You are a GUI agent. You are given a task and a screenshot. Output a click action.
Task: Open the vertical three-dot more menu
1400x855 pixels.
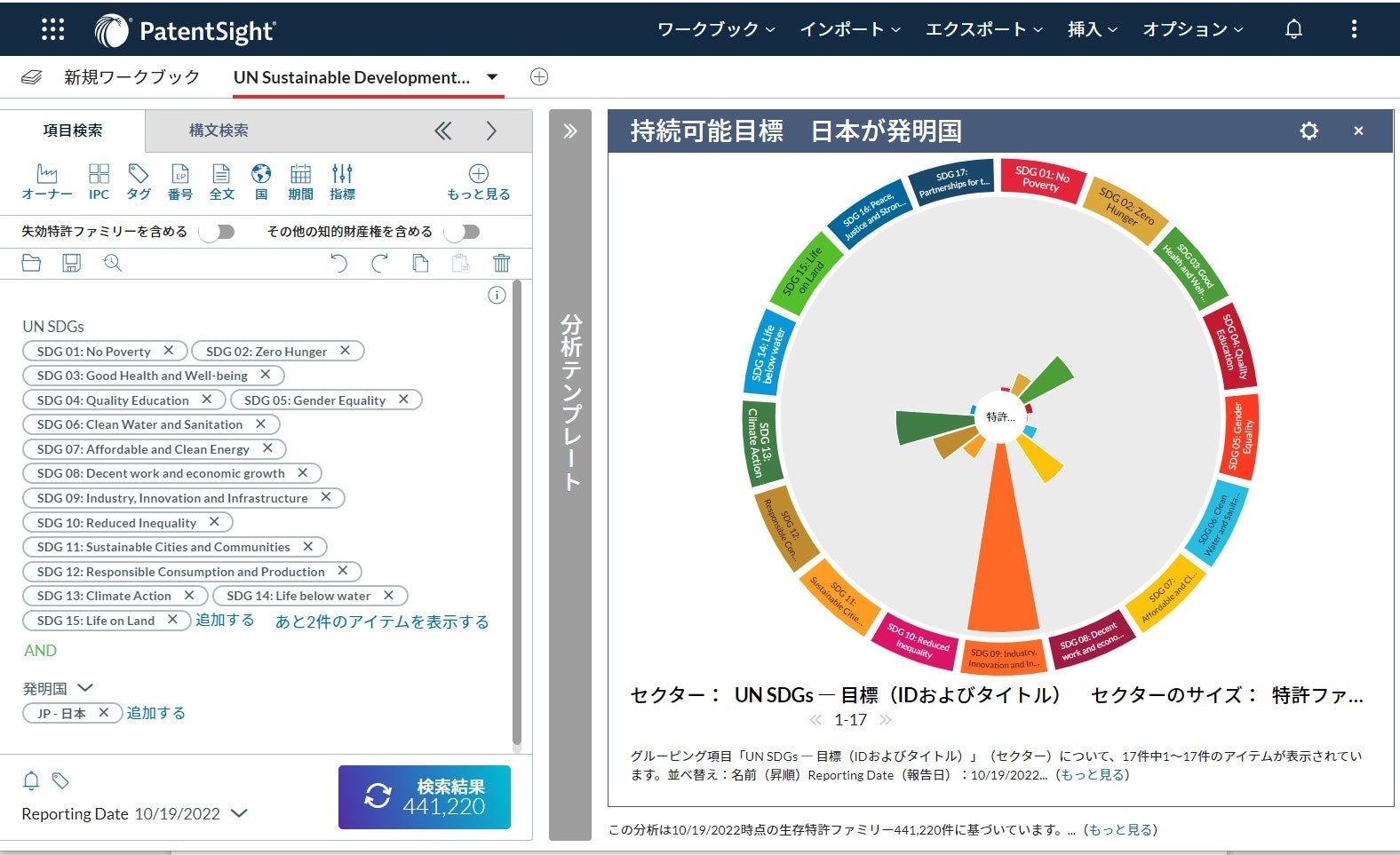pyautogui.click(x=1354, y=29)
